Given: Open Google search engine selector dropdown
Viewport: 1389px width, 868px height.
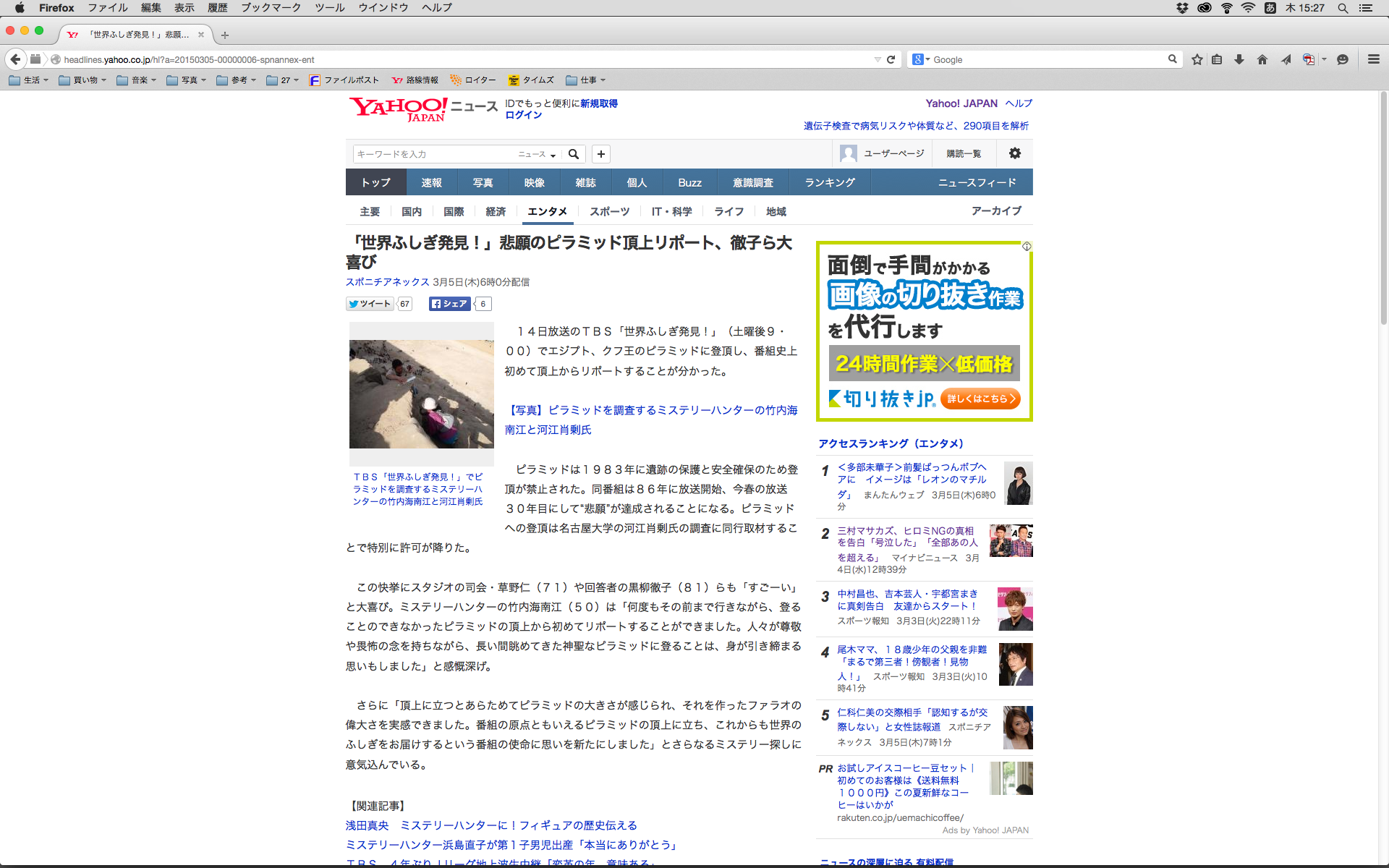Looking at the screenshot, I should 921,59.
